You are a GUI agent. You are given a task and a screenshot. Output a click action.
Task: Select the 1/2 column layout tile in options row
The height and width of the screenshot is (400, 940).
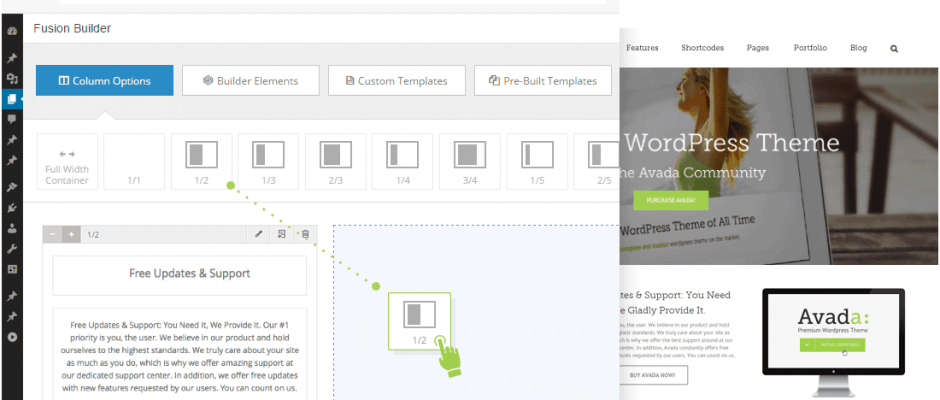[x=201, y=162]
